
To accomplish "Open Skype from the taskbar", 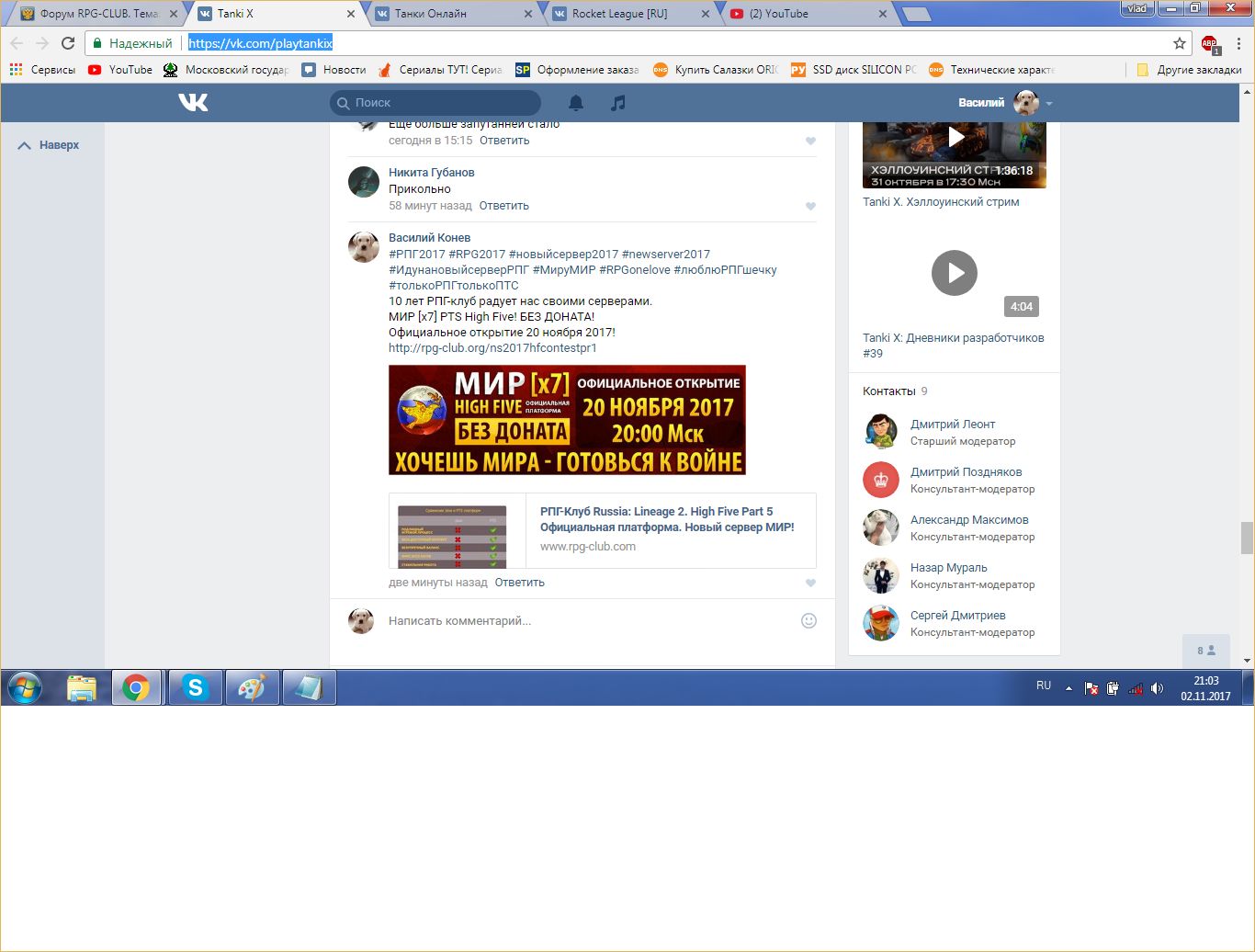I will pos(195,687).
